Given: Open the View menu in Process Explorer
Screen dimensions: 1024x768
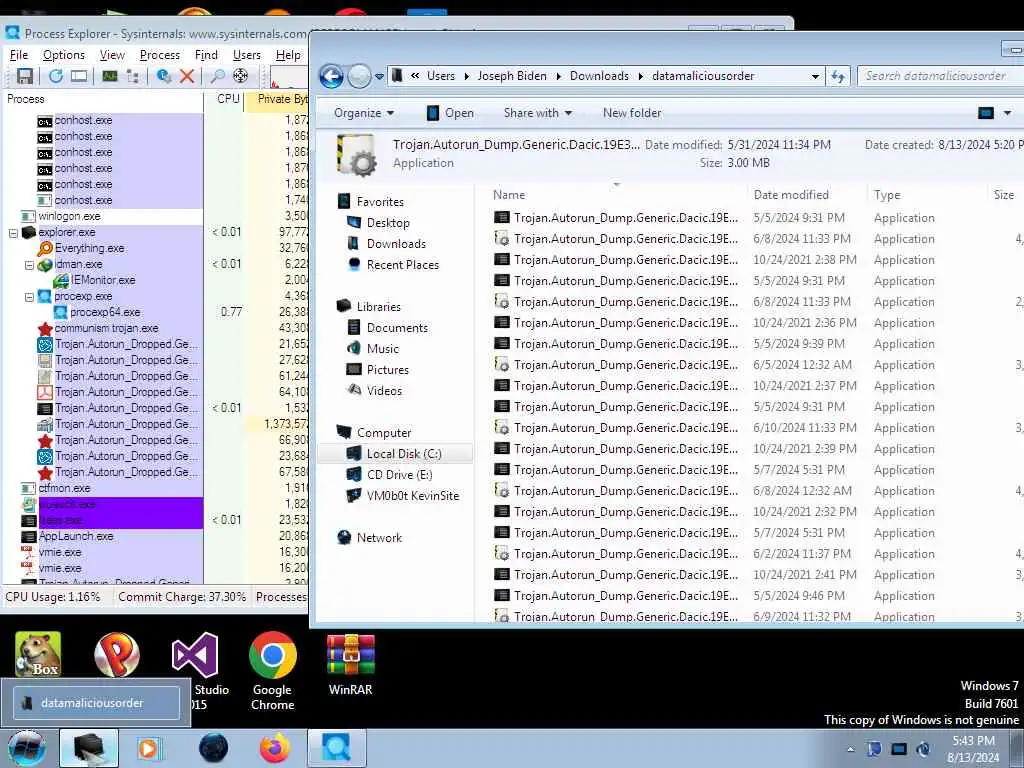Looking at the screenshot, I should (x=112, y=55).
